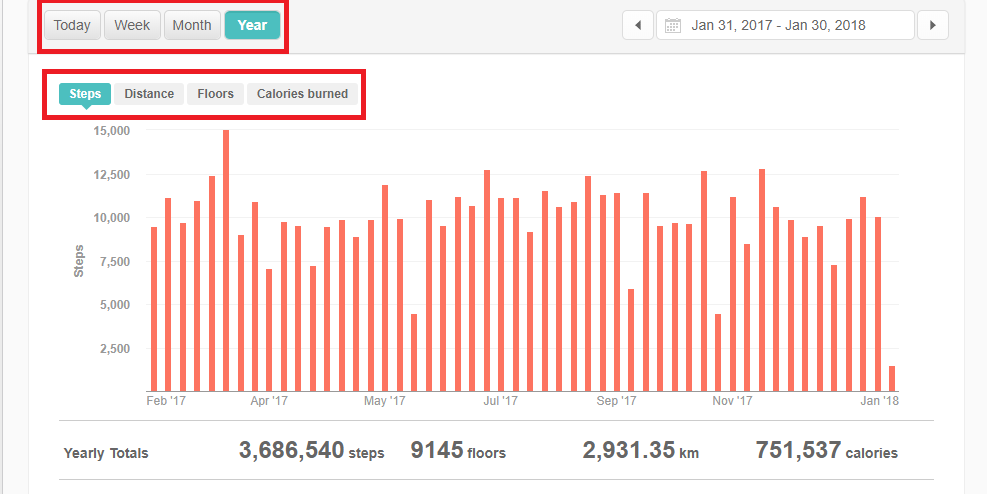Click the Jan 31, 2017 date range field
Viewport: 987px width, 494px height.
778,25
